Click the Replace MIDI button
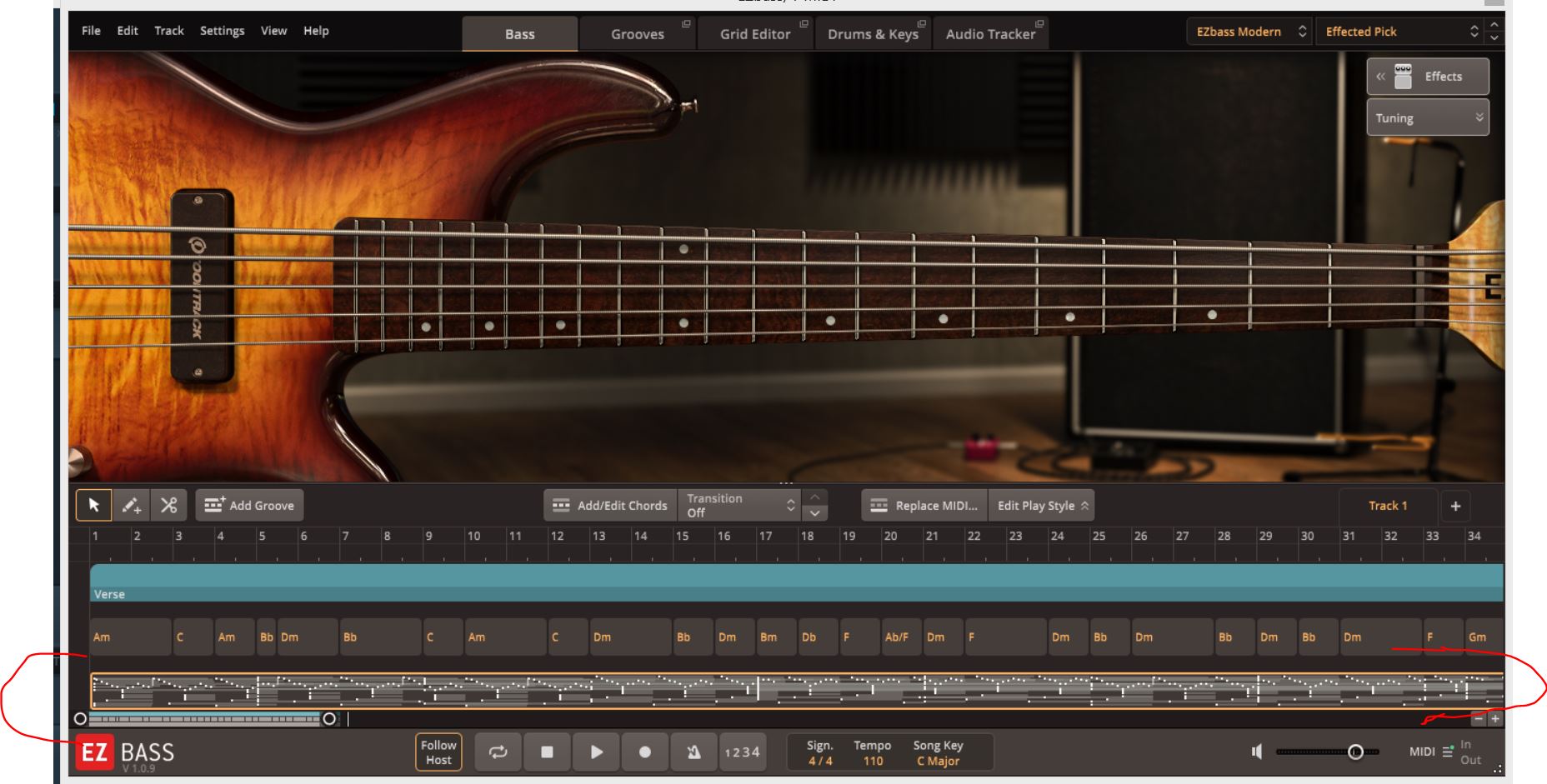Screen dimensions: 1547x784 (924, 505)
